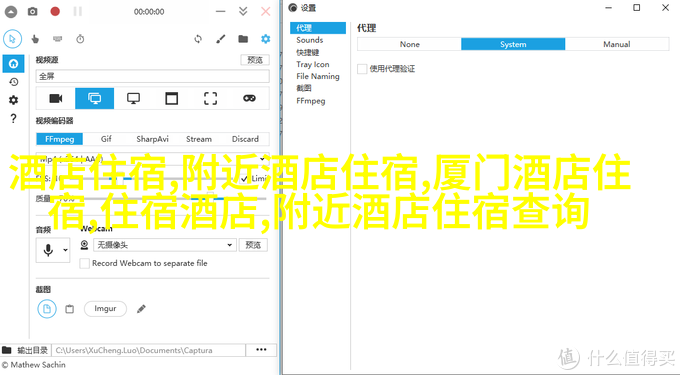Viewport: 680px width, 375px height.
Task: Enable Record Webcam to separate file
Action: [x=85, y=263]
